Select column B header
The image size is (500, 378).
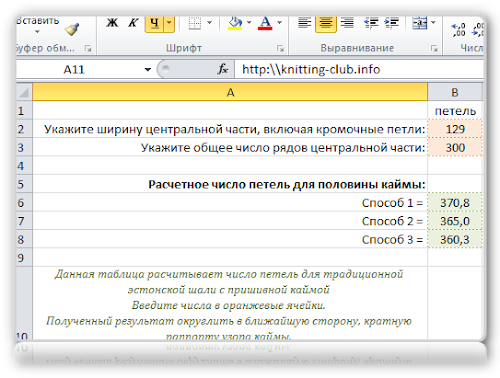point(455,92)
